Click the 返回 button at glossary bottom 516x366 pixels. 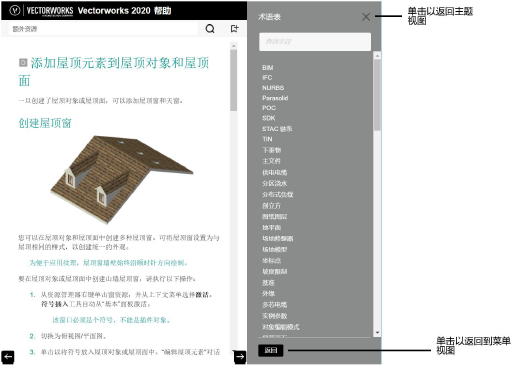[271, 350]
